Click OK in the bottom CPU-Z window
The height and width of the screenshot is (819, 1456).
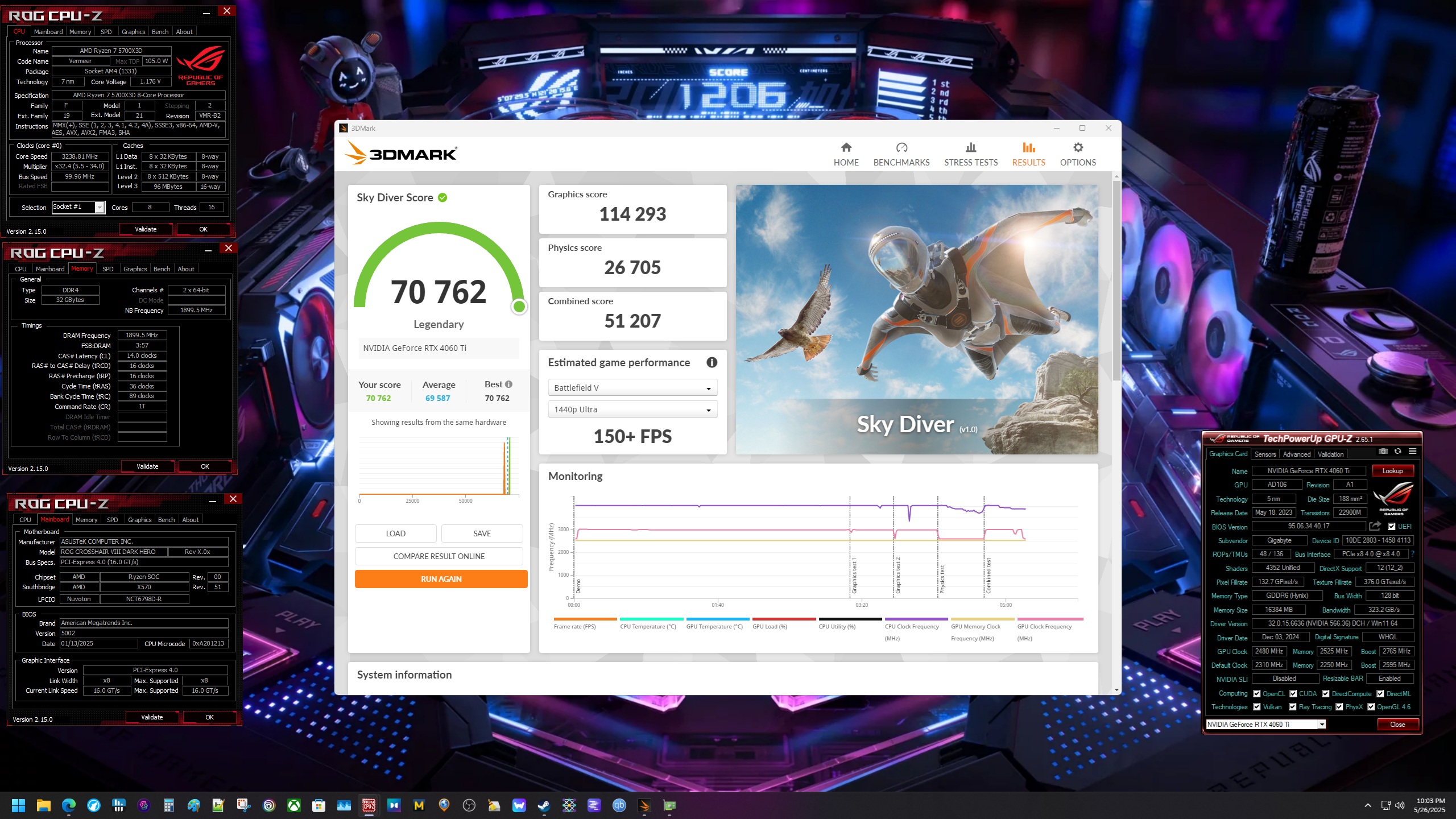point(209,717)
